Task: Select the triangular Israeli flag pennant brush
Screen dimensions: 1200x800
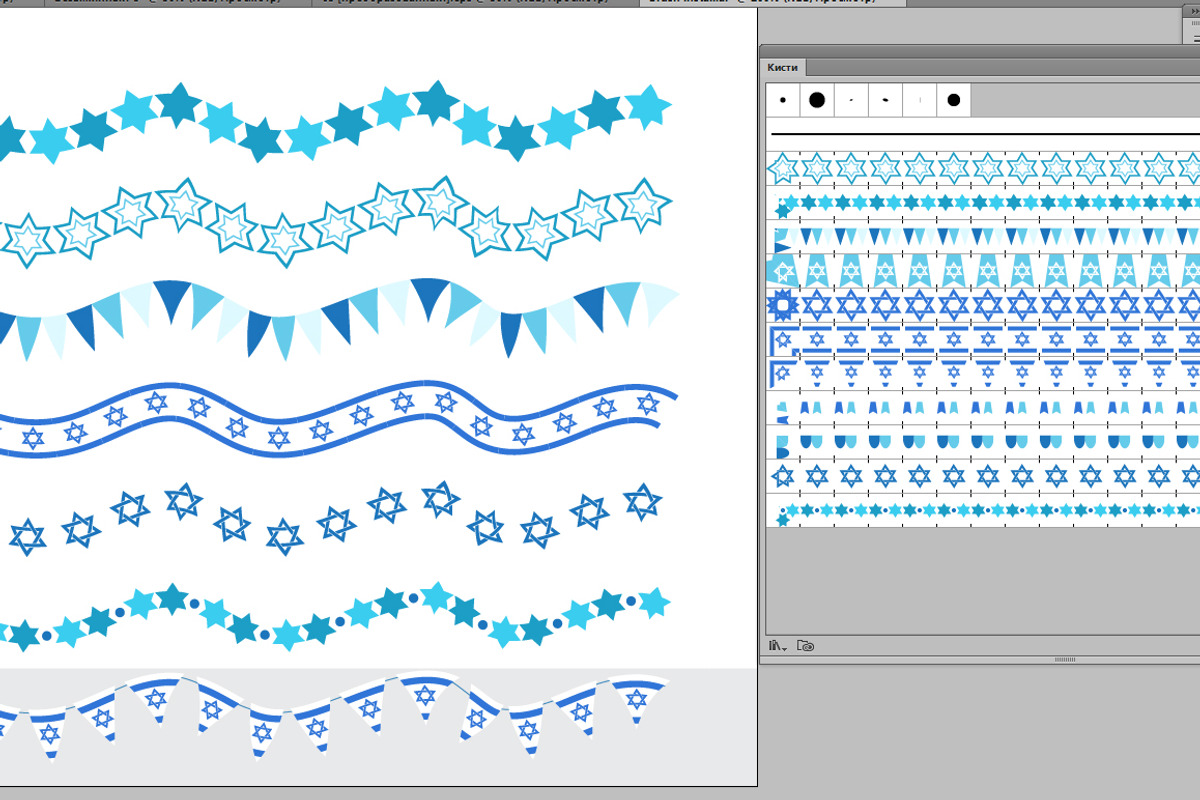Action: [983, 373]
